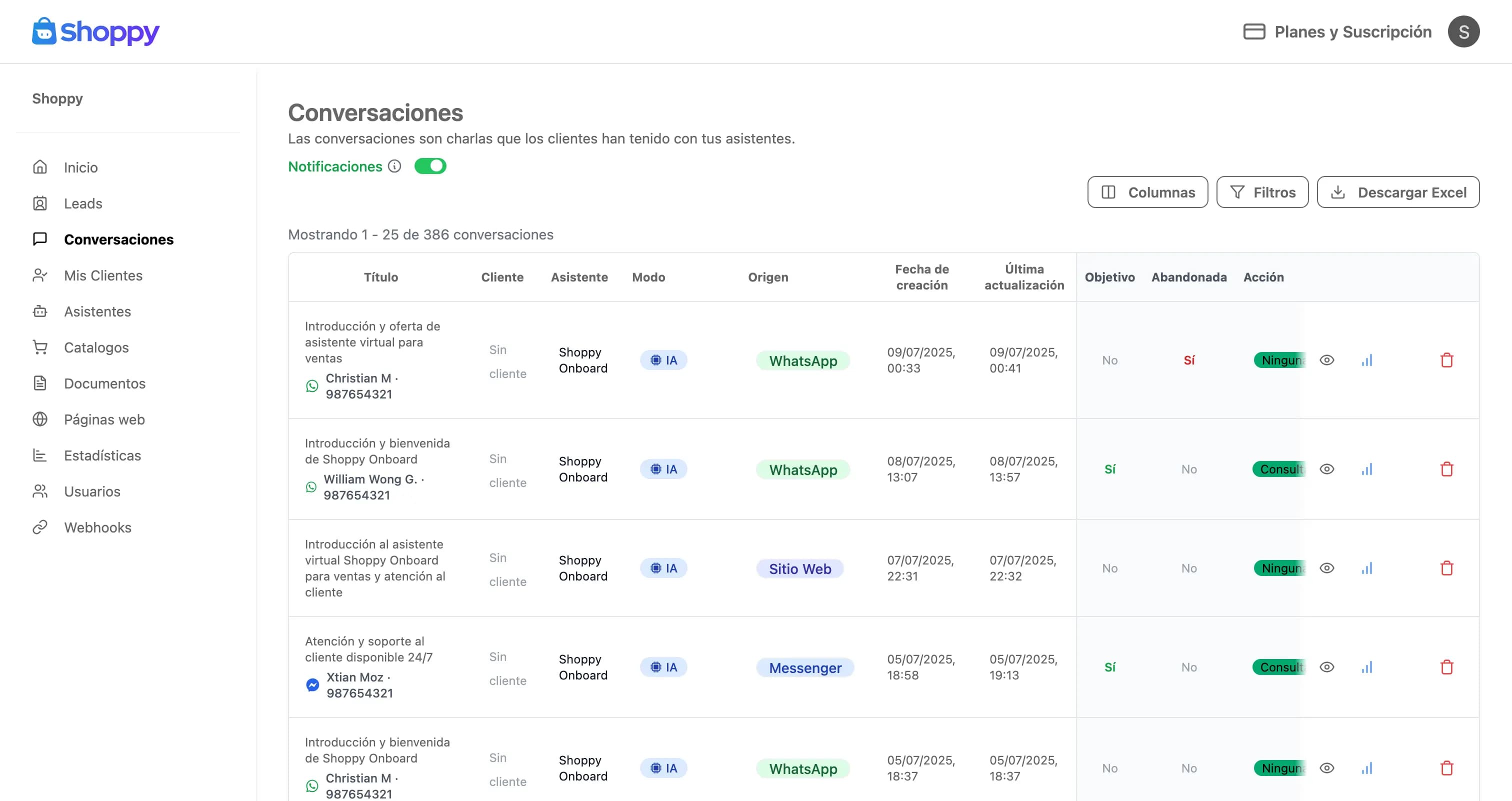The width and height of the screenshot is (1512, 801).
Task: Expand the Filtros filter options
Action: tap(1262, 192)
